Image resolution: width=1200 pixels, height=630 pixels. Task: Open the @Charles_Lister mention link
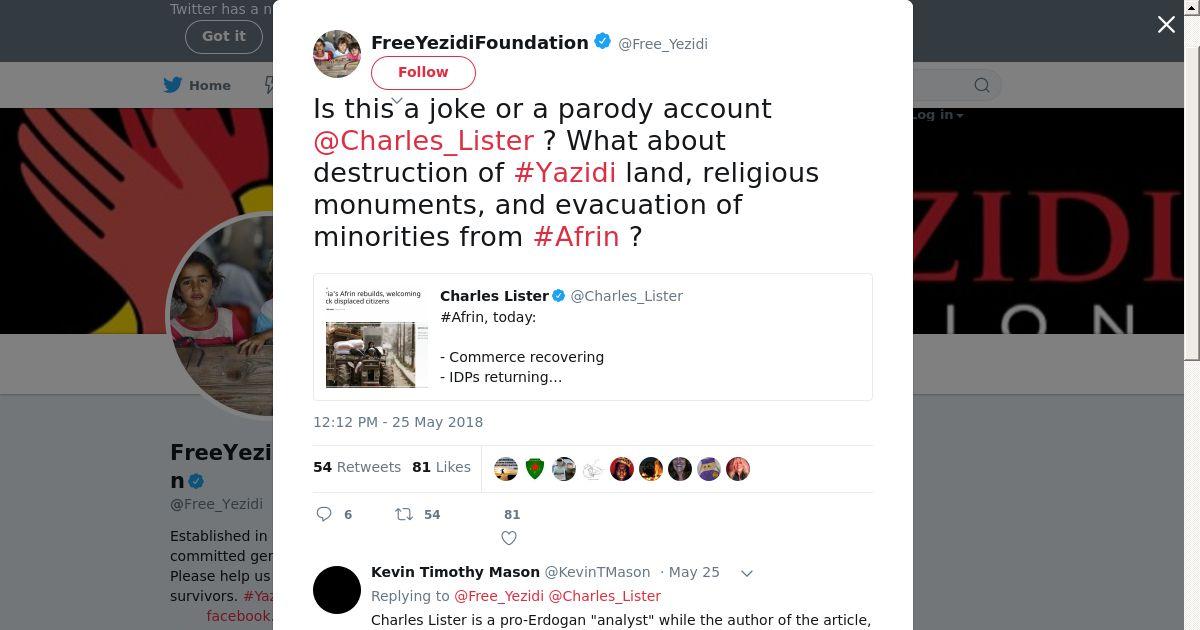tap(423, 141)
